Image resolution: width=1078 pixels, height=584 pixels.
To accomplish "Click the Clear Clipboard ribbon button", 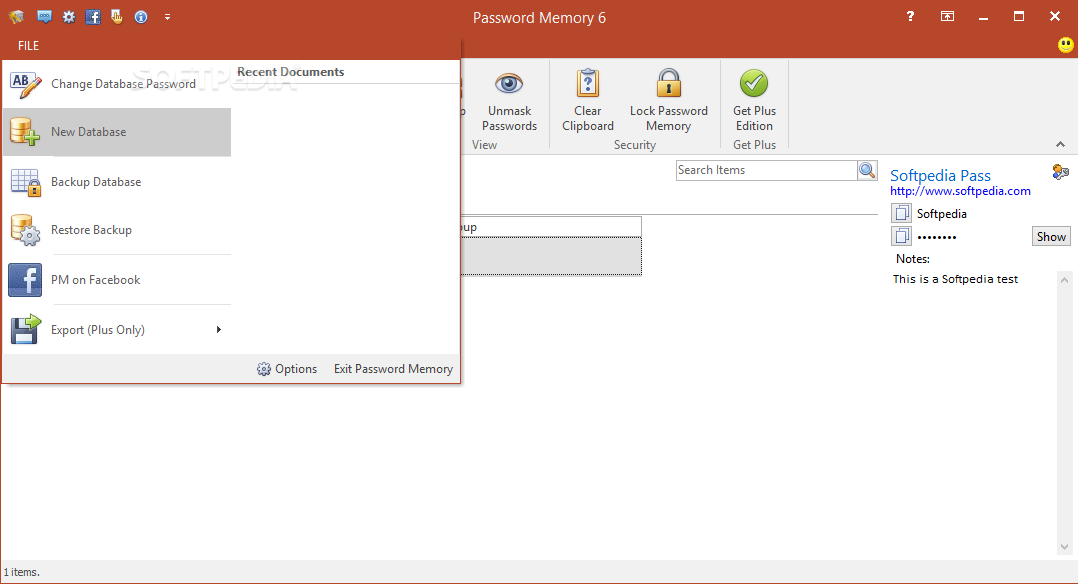I will 588,100.
